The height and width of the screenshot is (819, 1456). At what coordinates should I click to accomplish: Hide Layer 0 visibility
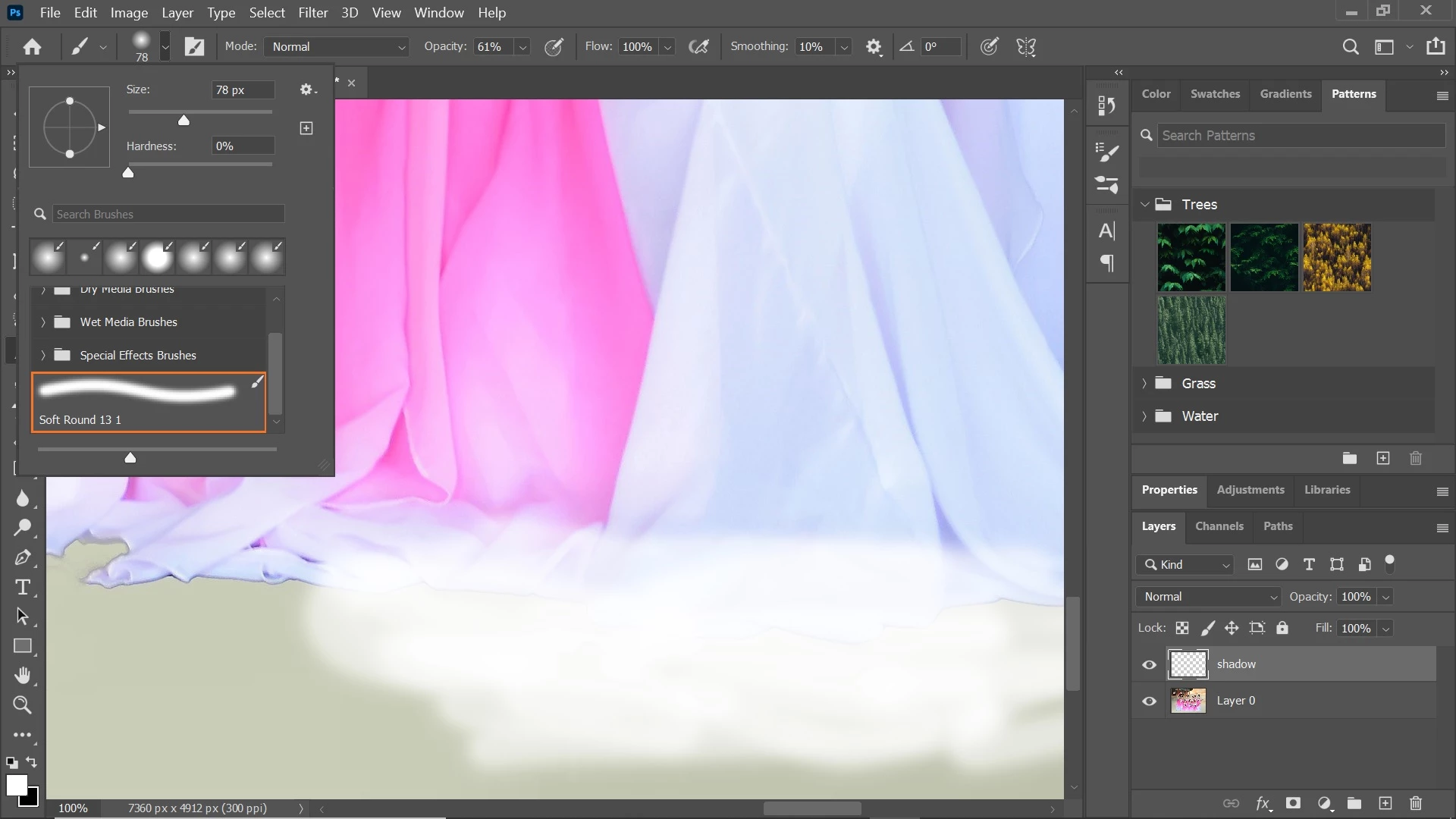[1149, 701]
